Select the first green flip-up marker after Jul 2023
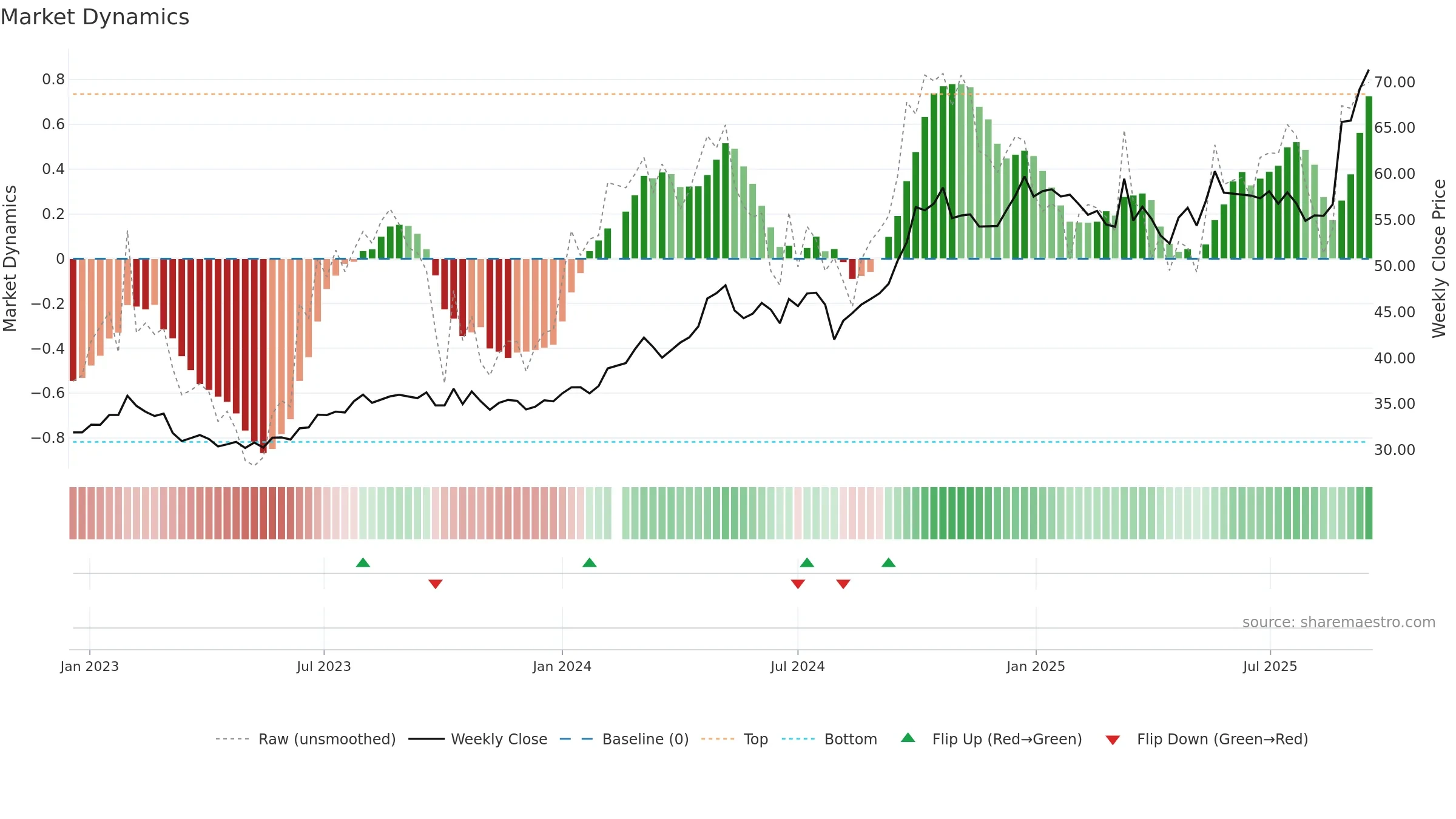Screen dimensions: 1456x819 click(x=363, y=562)
